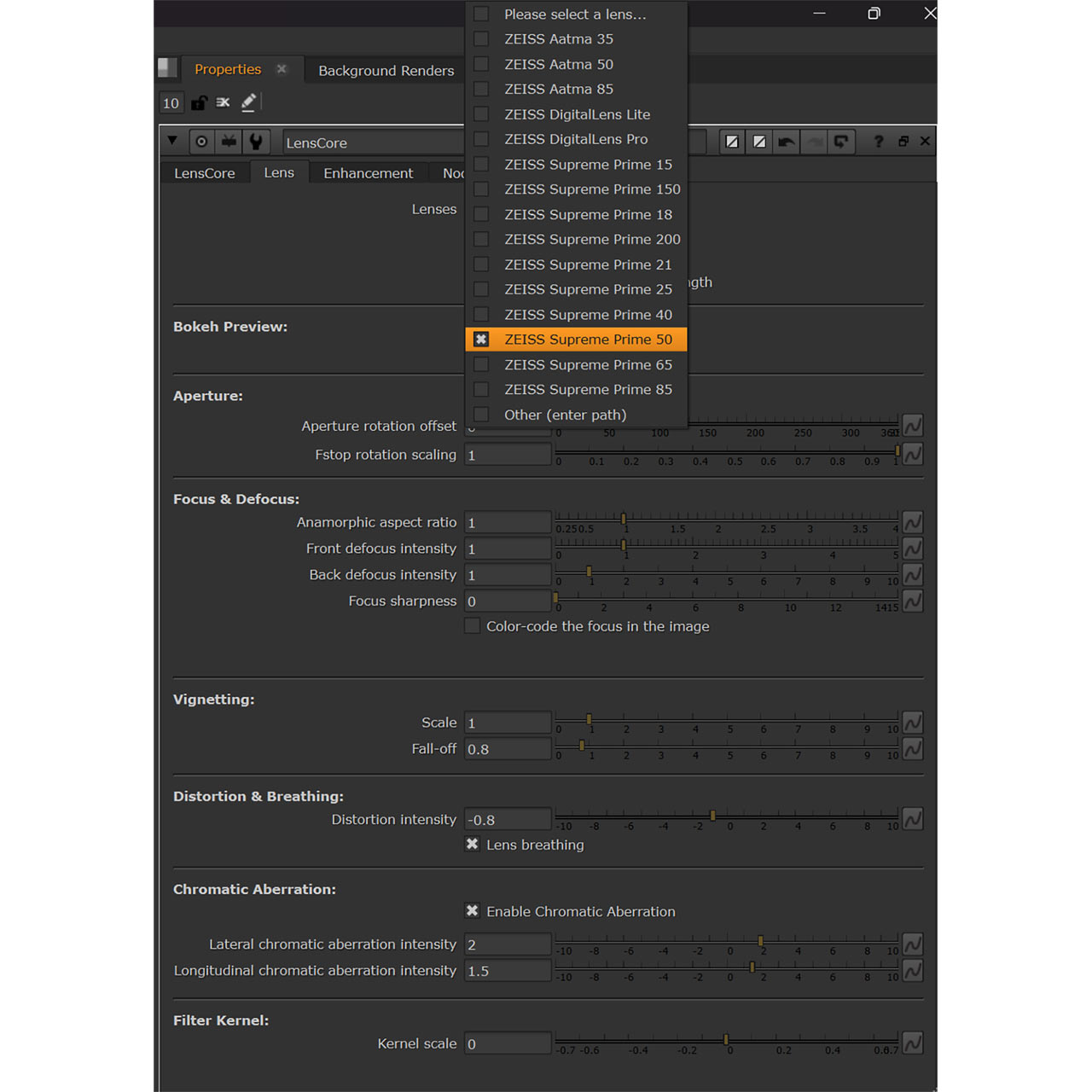The width and height of the screenshot is (1092, 1092).
Task: Open animation menu for Aperture rotation offset
Action: [x=913, y=426]
